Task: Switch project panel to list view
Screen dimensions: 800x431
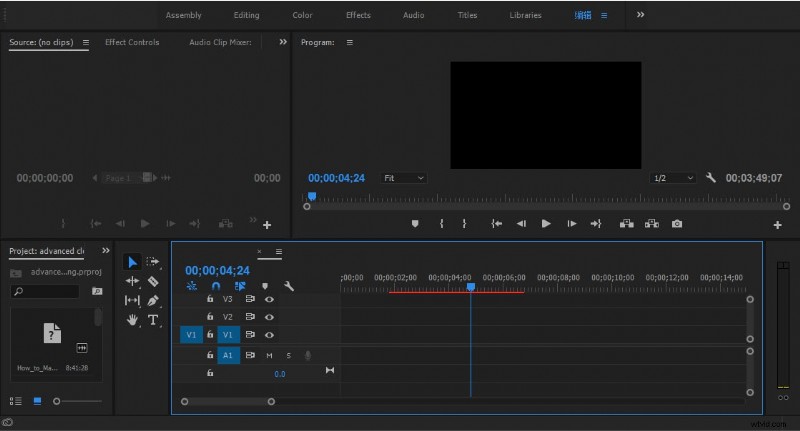Action: [x=16, y=401]
